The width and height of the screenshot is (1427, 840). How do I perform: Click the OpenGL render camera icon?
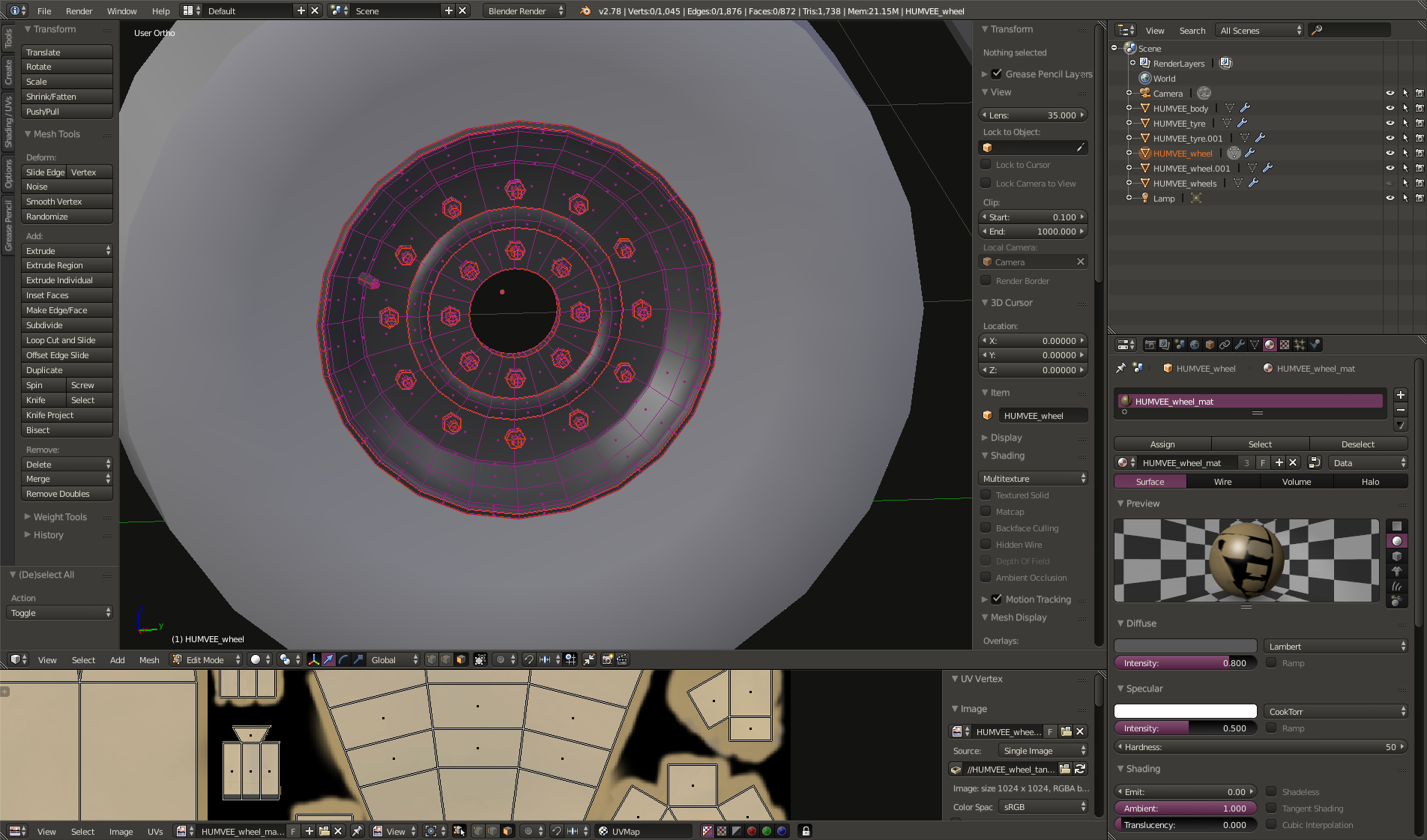tap(607, 659)
